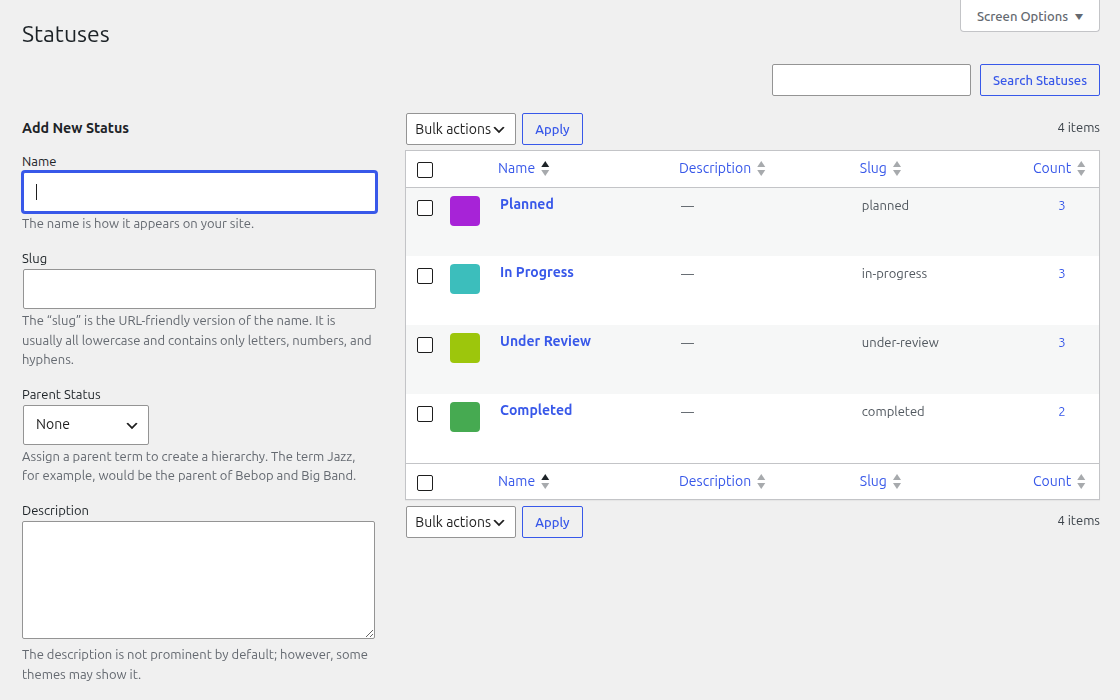Click the 'Add New Status' heading
This screenshot has height=700, width=1120.
[x=76, y=128]
